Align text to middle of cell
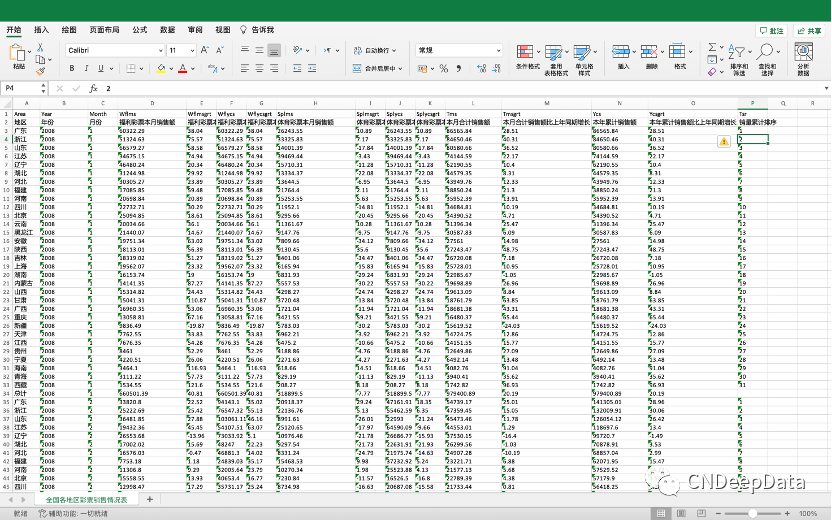Image resolution: width=832 pixels, height=520 pixels. click(259, 50)
